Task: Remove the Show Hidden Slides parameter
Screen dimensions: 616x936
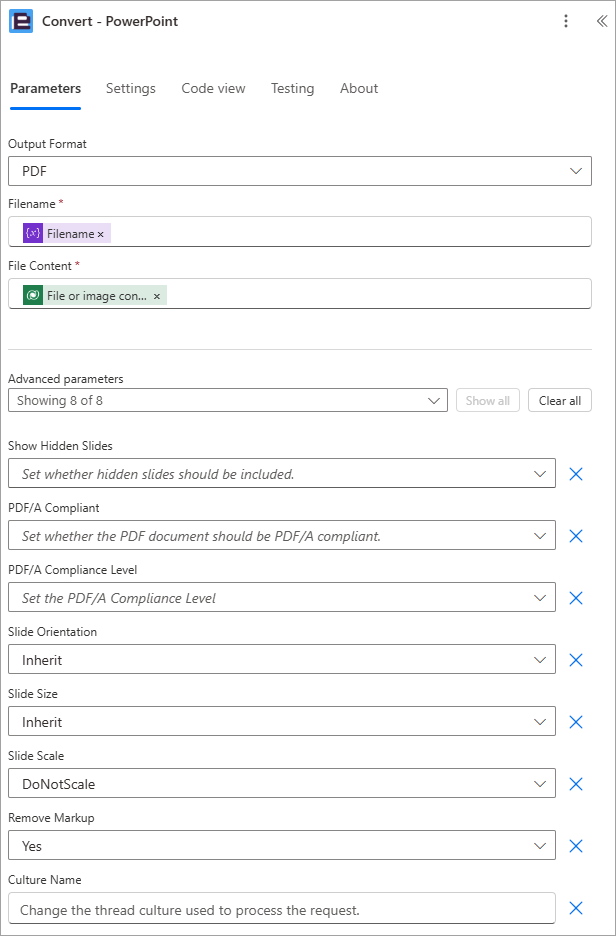Action: 575,474
